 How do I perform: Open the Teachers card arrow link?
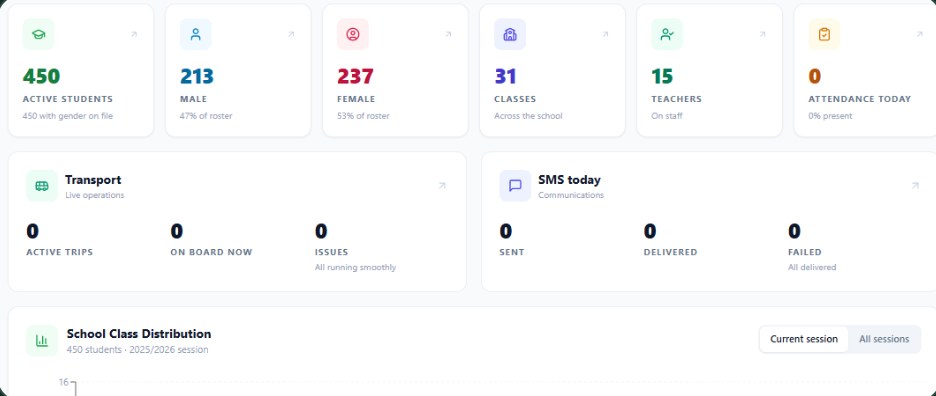click(x=762, y=35)
